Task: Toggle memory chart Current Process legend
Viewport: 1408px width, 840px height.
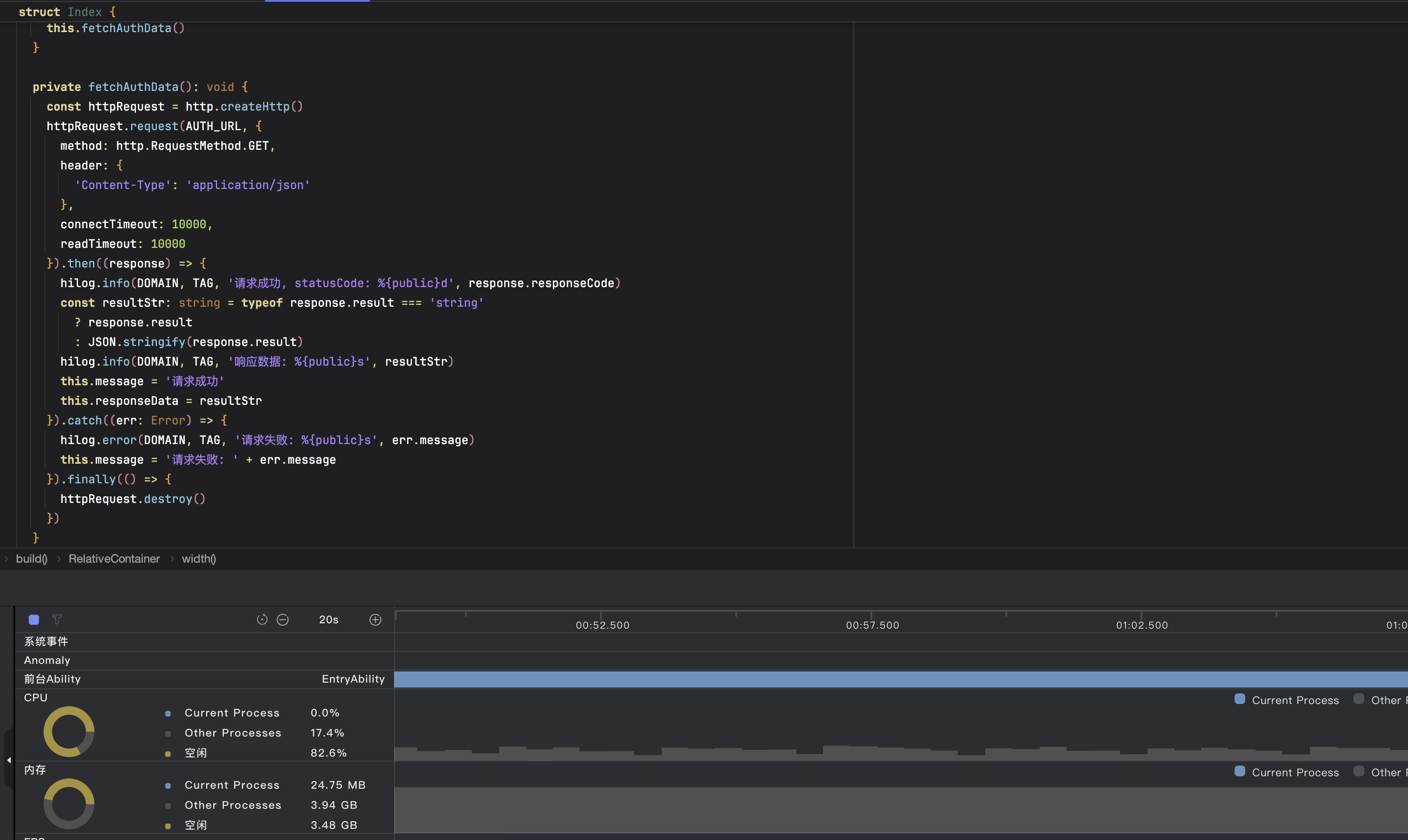Action: click(x=1286, y=772)
